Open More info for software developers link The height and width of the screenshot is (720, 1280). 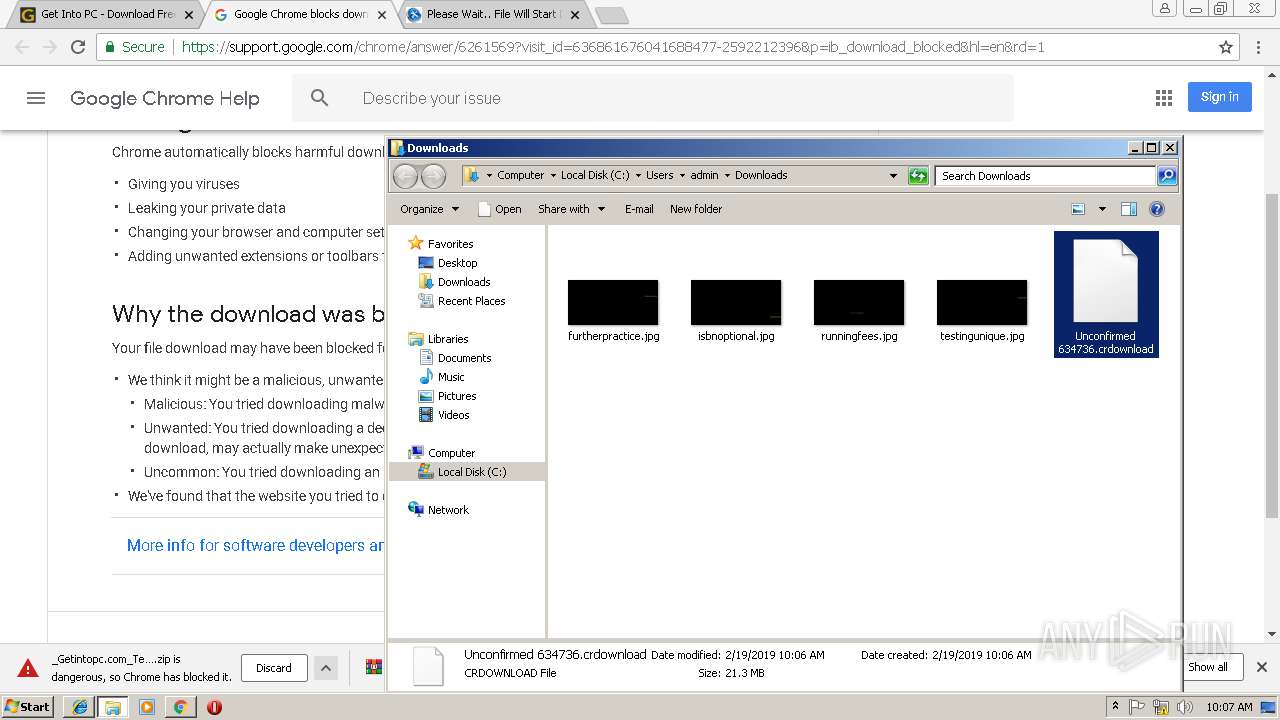pyautogui.click(x=255, y=545)
